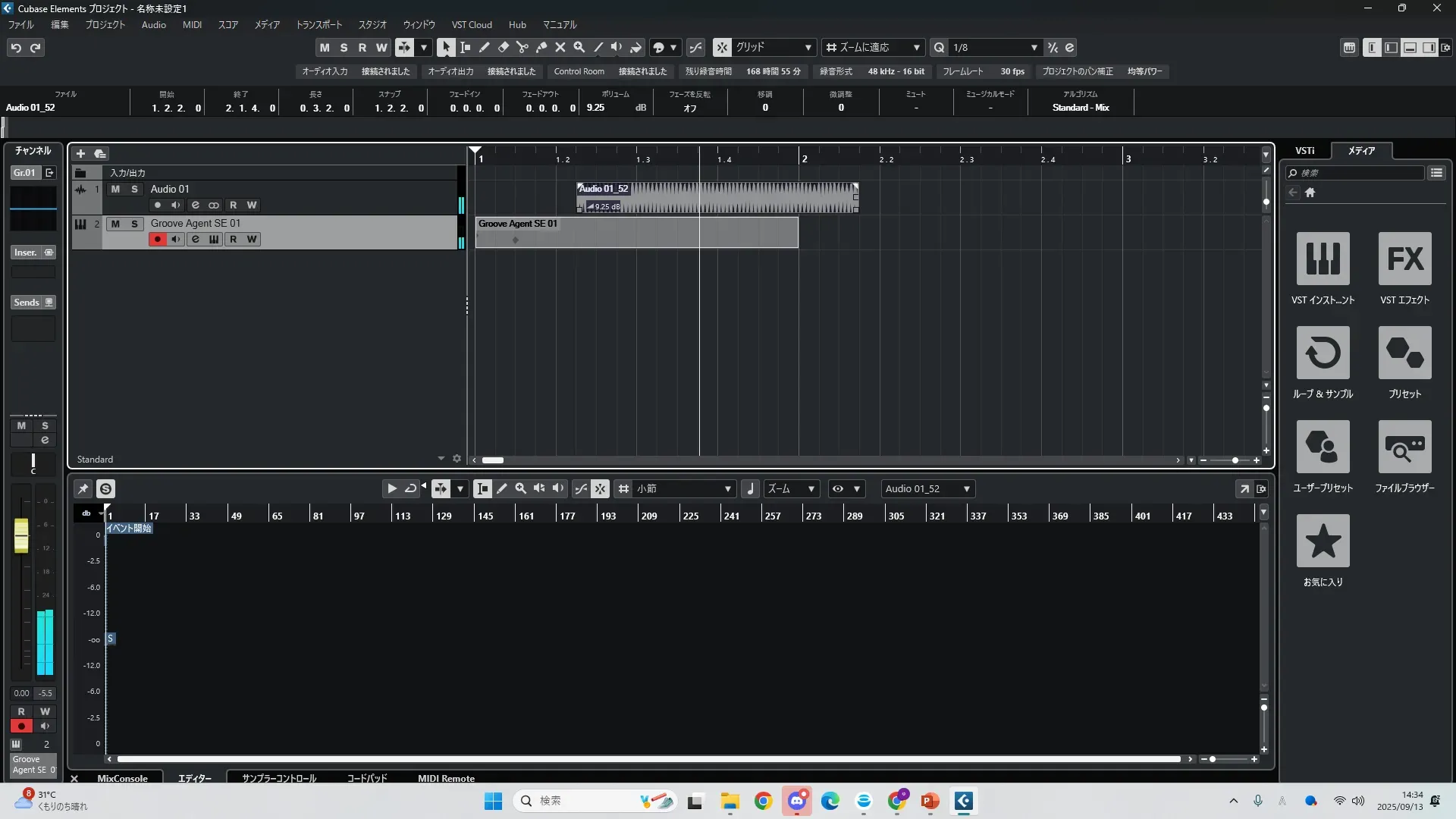Viewport: 1456px width, 819px height.
Task: Open the Transport menu
Action: (x=318, y=25)
